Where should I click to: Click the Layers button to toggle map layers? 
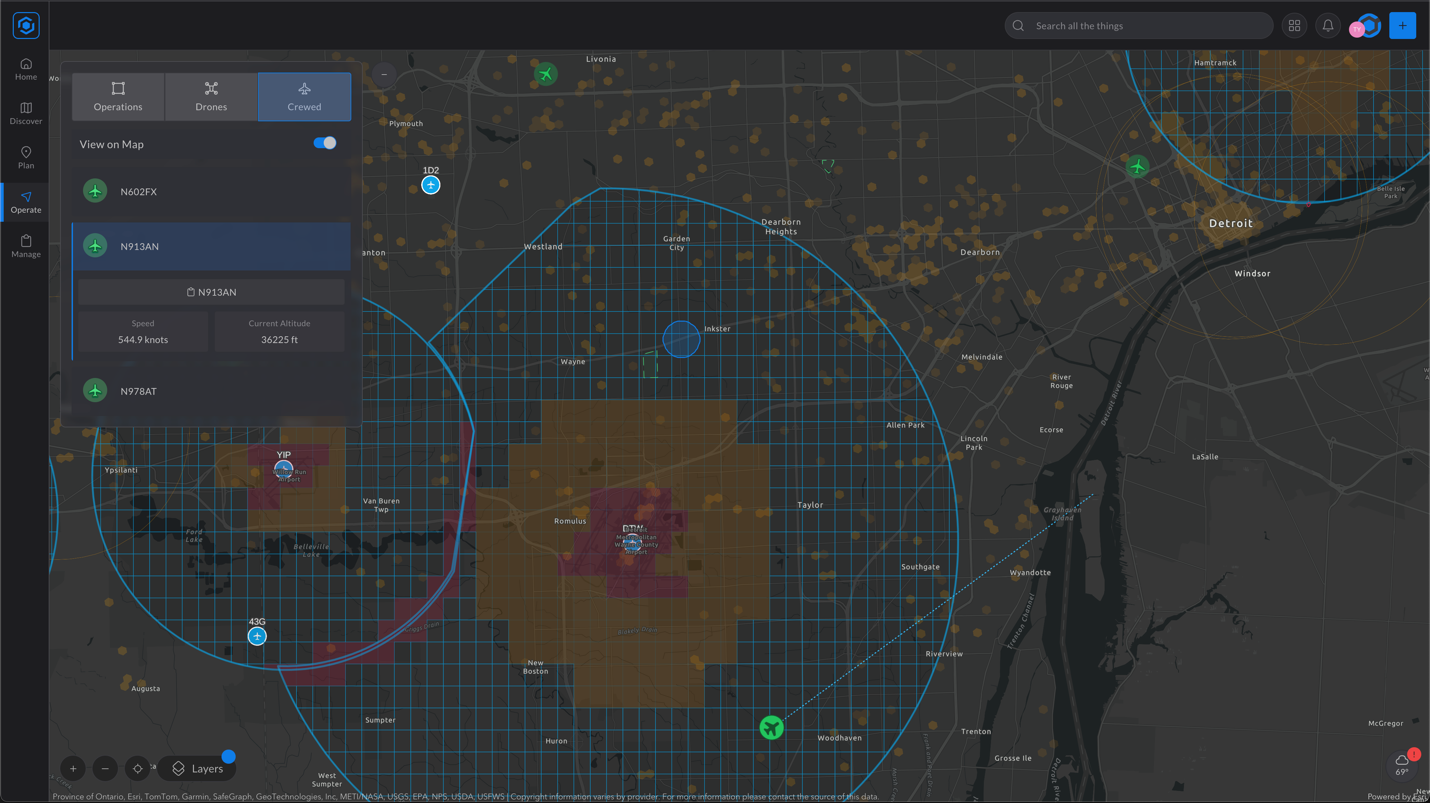coord(197,768)
